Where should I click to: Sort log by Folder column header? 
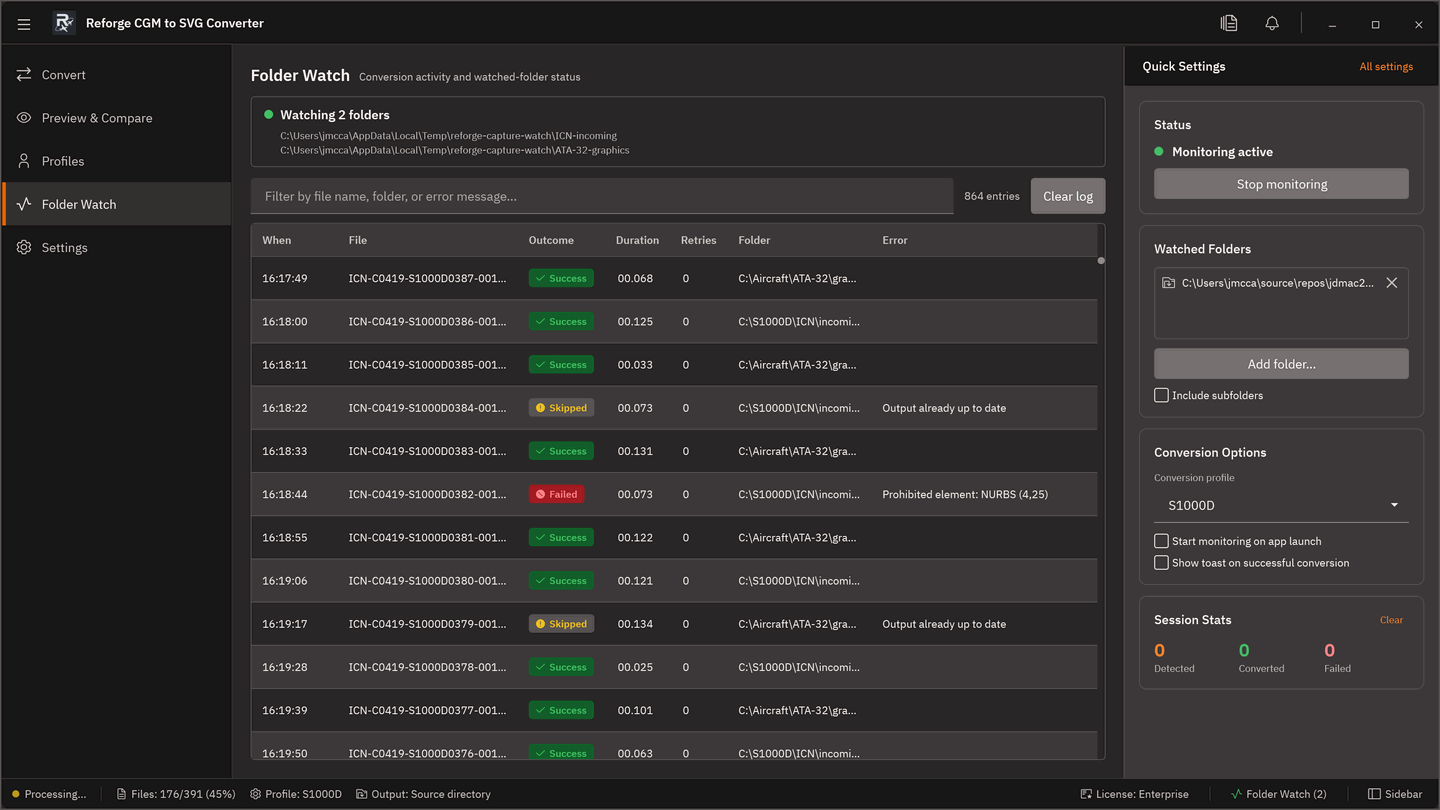[754, 240]
